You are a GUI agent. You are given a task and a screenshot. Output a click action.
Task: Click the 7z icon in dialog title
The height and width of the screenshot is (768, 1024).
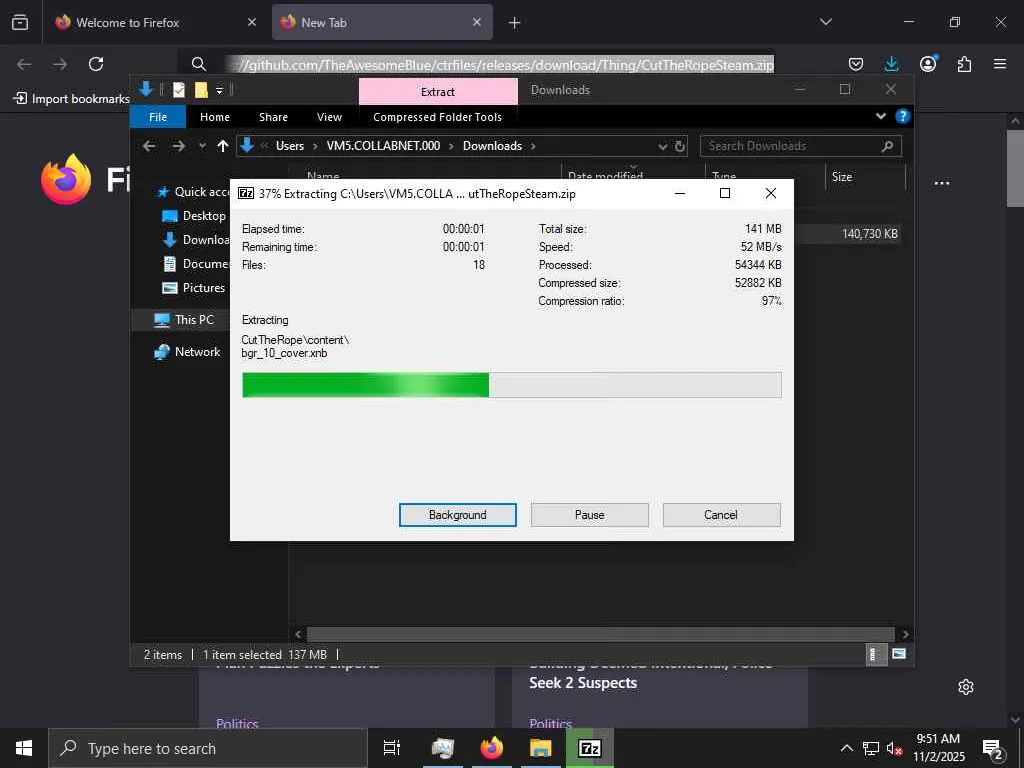click(x=246, y=193)
